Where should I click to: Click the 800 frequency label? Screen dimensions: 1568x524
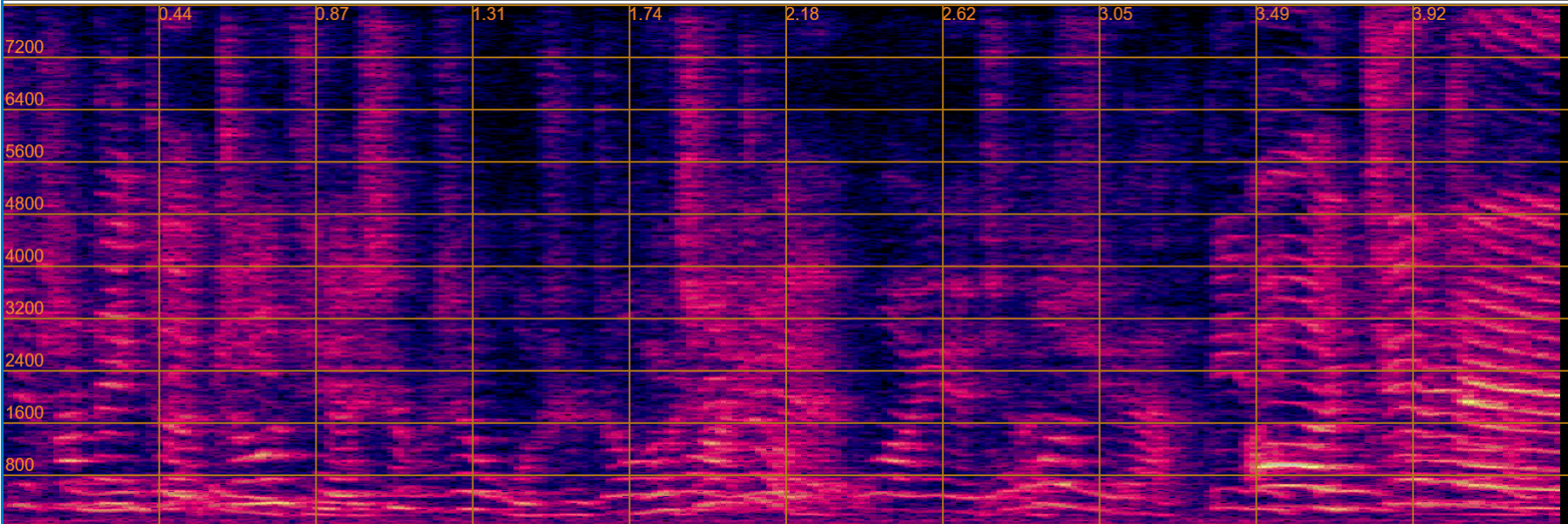pos(20,465)
